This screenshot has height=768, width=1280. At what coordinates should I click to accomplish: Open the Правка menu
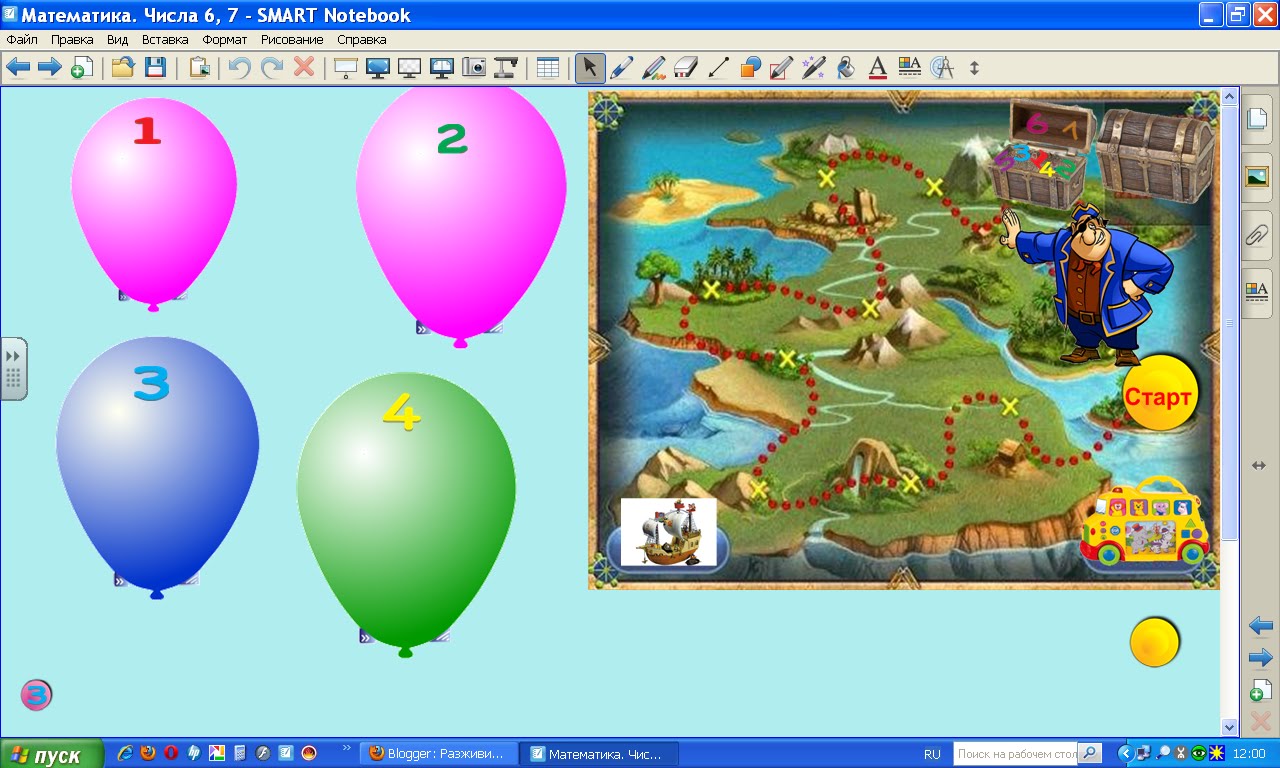click(x=72, y=40)
